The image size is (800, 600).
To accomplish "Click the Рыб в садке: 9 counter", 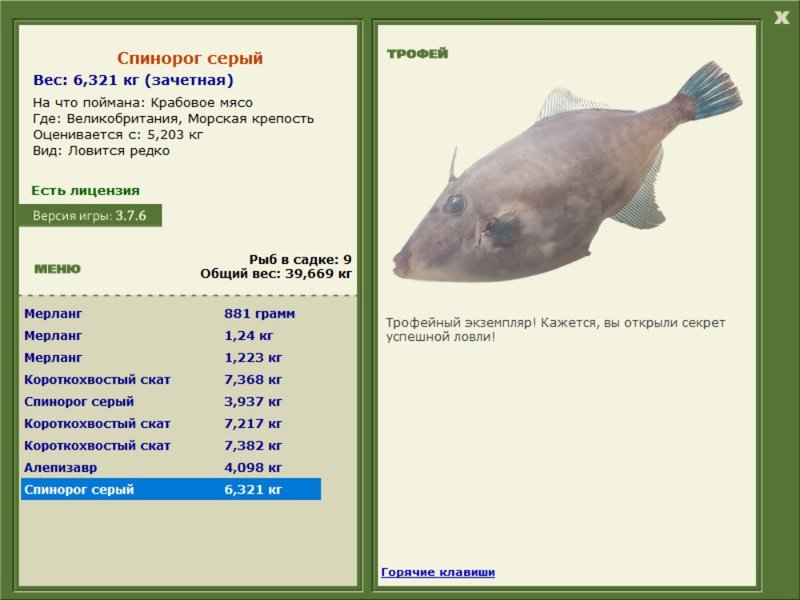I will point(301,259).
